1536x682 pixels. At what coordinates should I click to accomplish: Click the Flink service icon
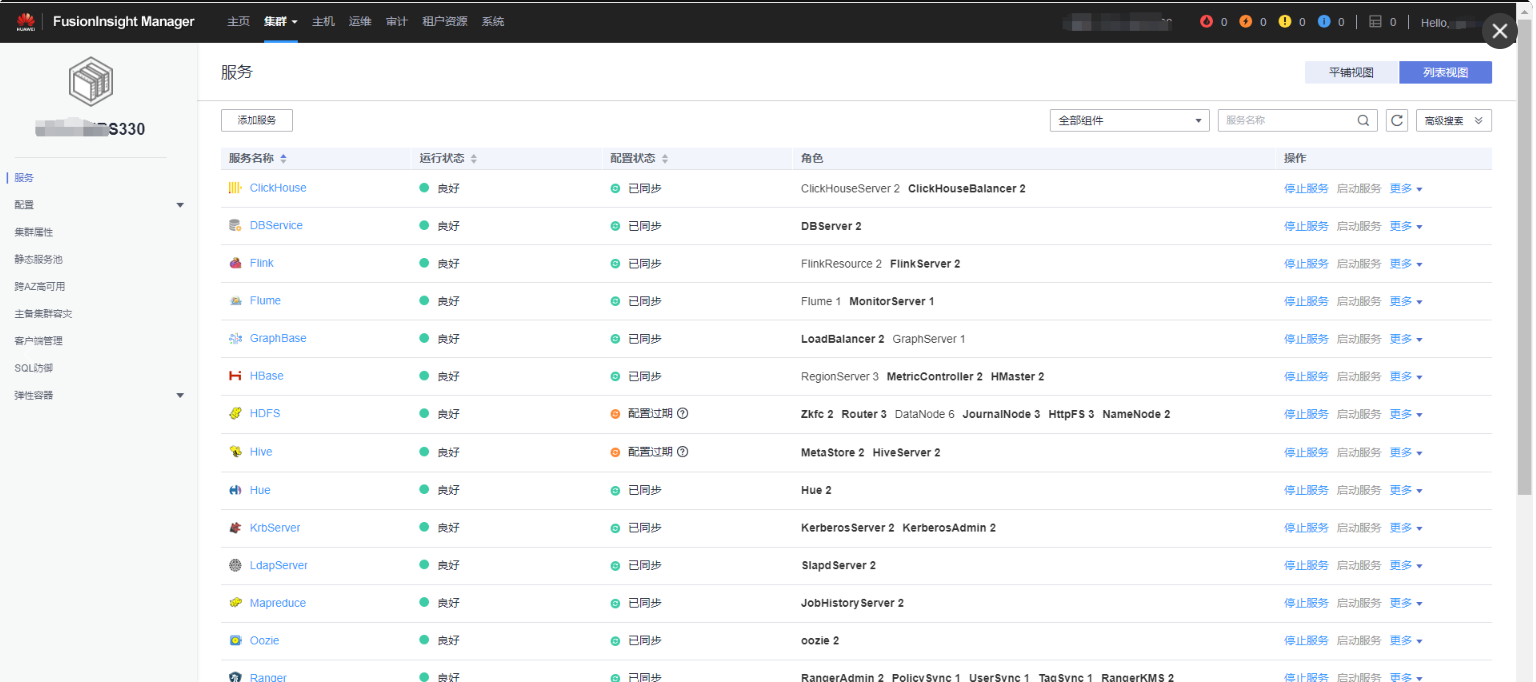[x=235, y=263]
